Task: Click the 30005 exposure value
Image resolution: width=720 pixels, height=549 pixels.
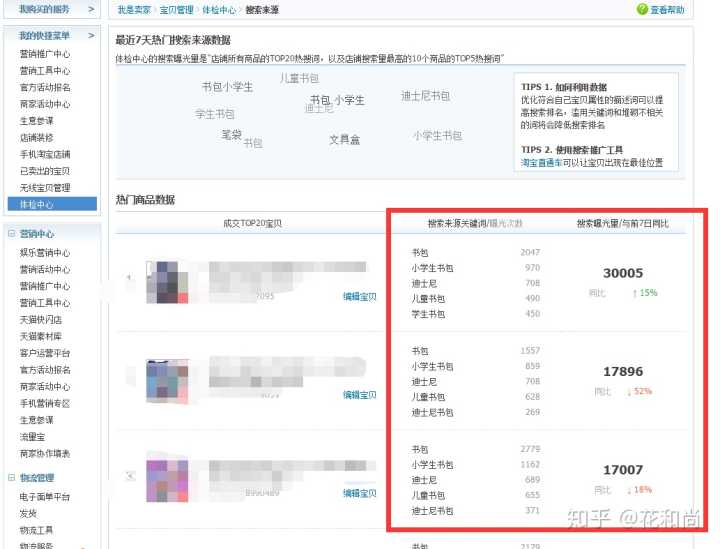Action: click(623, 273)
